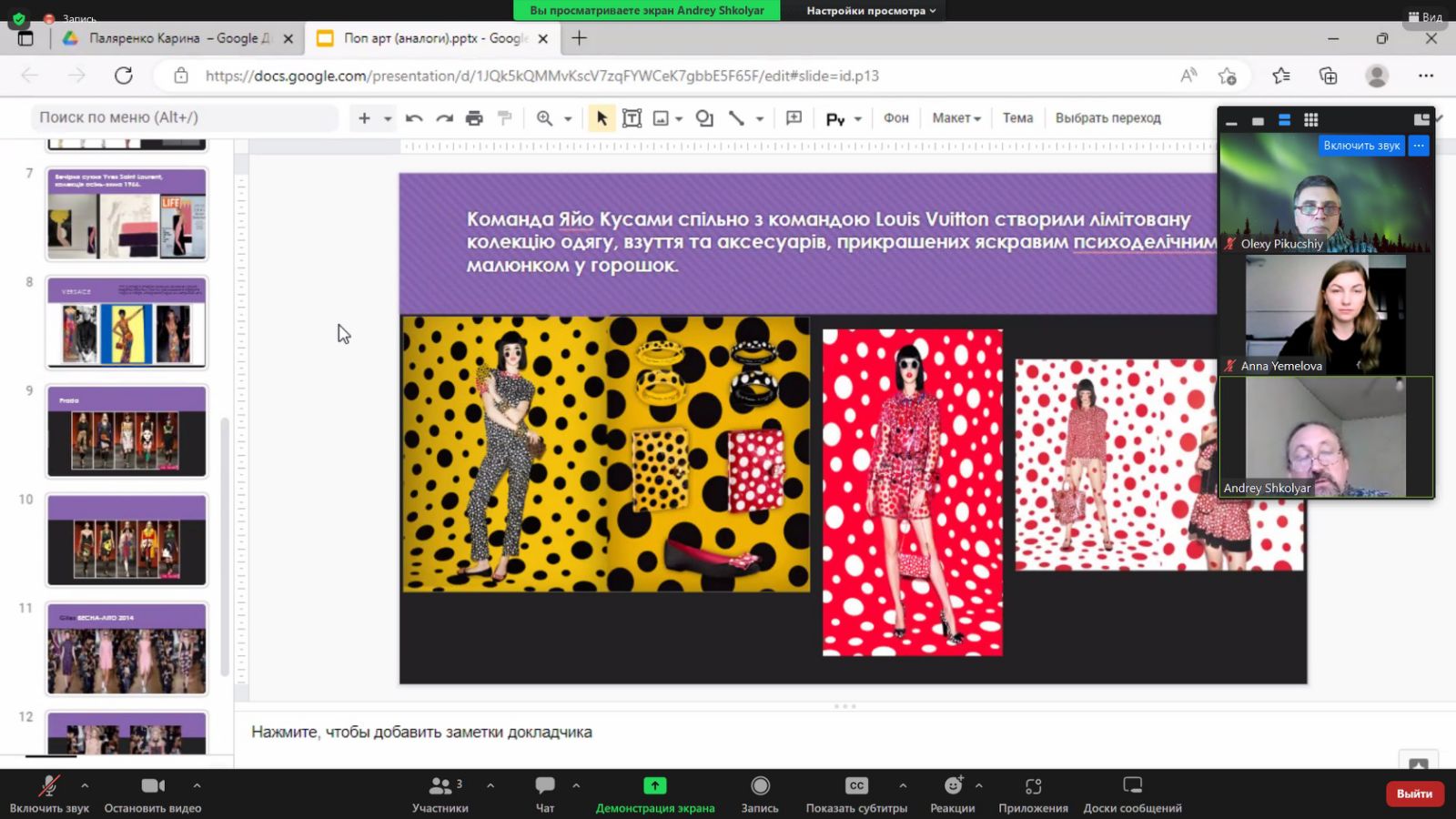1456x819 pixels.
Task: Switch to the Паляренко Карина browser tab
Action: [178, 38]
